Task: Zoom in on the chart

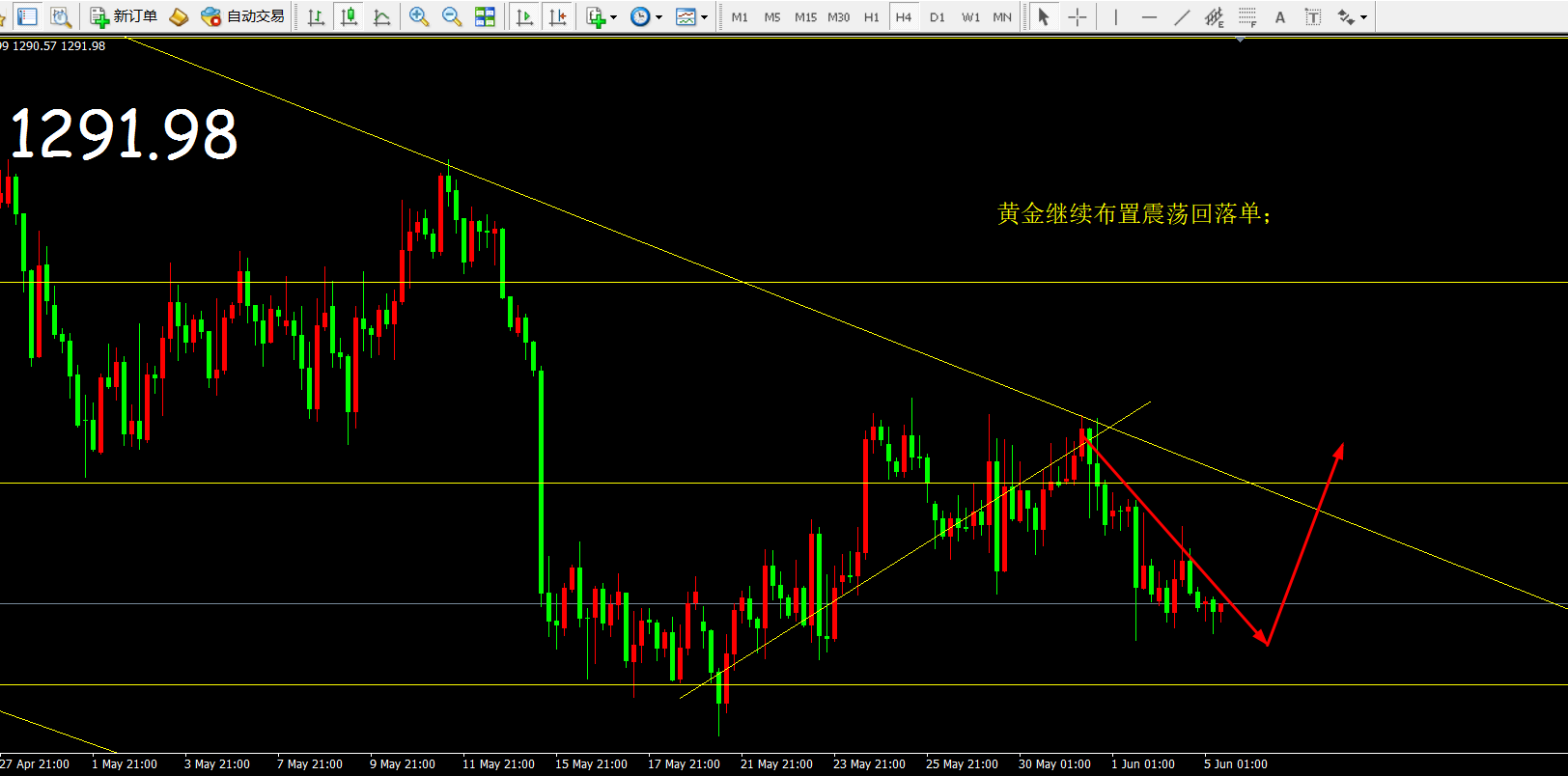Action: tap(419, 16)
